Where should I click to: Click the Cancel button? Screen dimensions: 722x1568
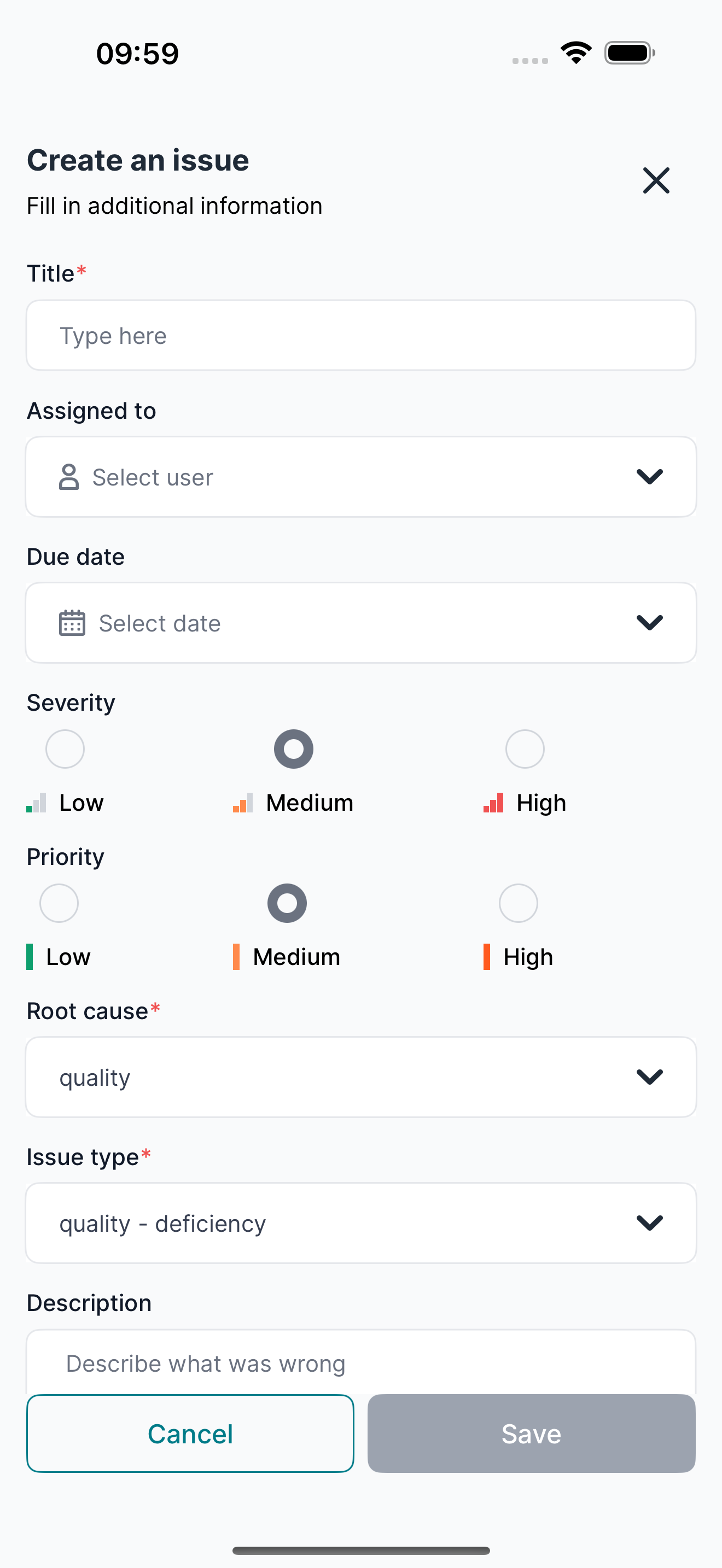(190, 1434)
